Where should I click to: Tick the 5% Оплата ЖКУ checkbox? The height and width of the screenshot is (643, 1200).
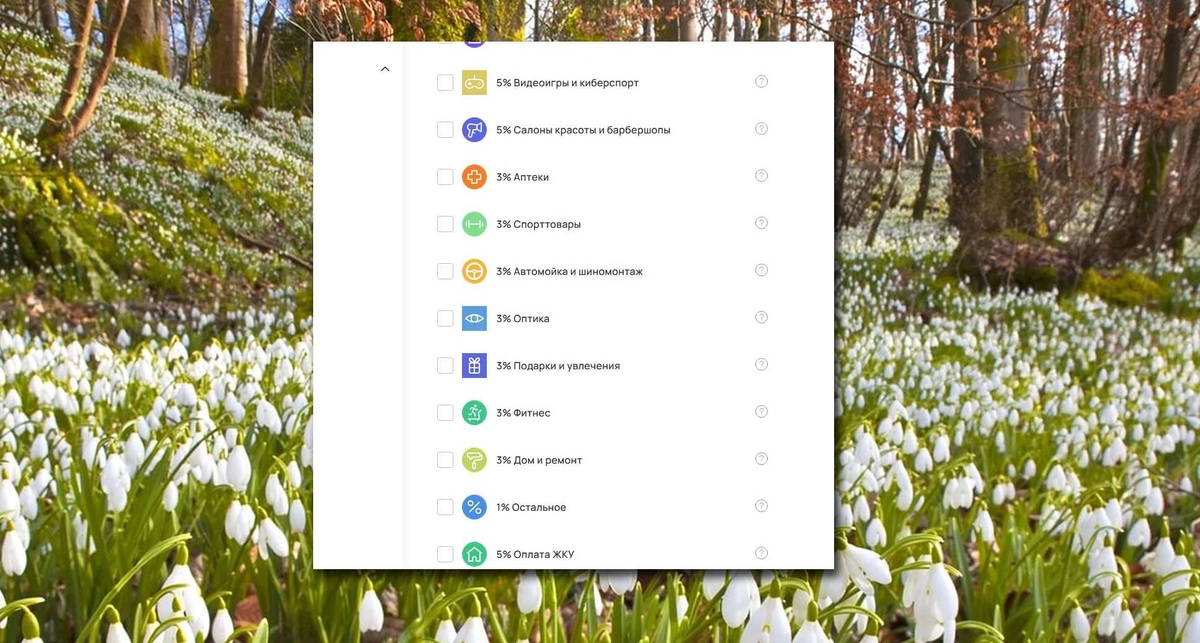[445, 554]
